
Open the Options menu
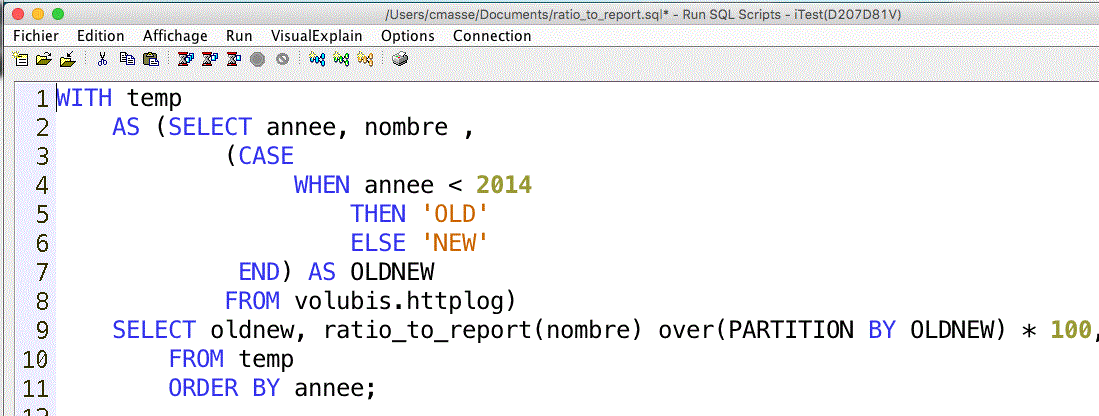tap(408, 36)
